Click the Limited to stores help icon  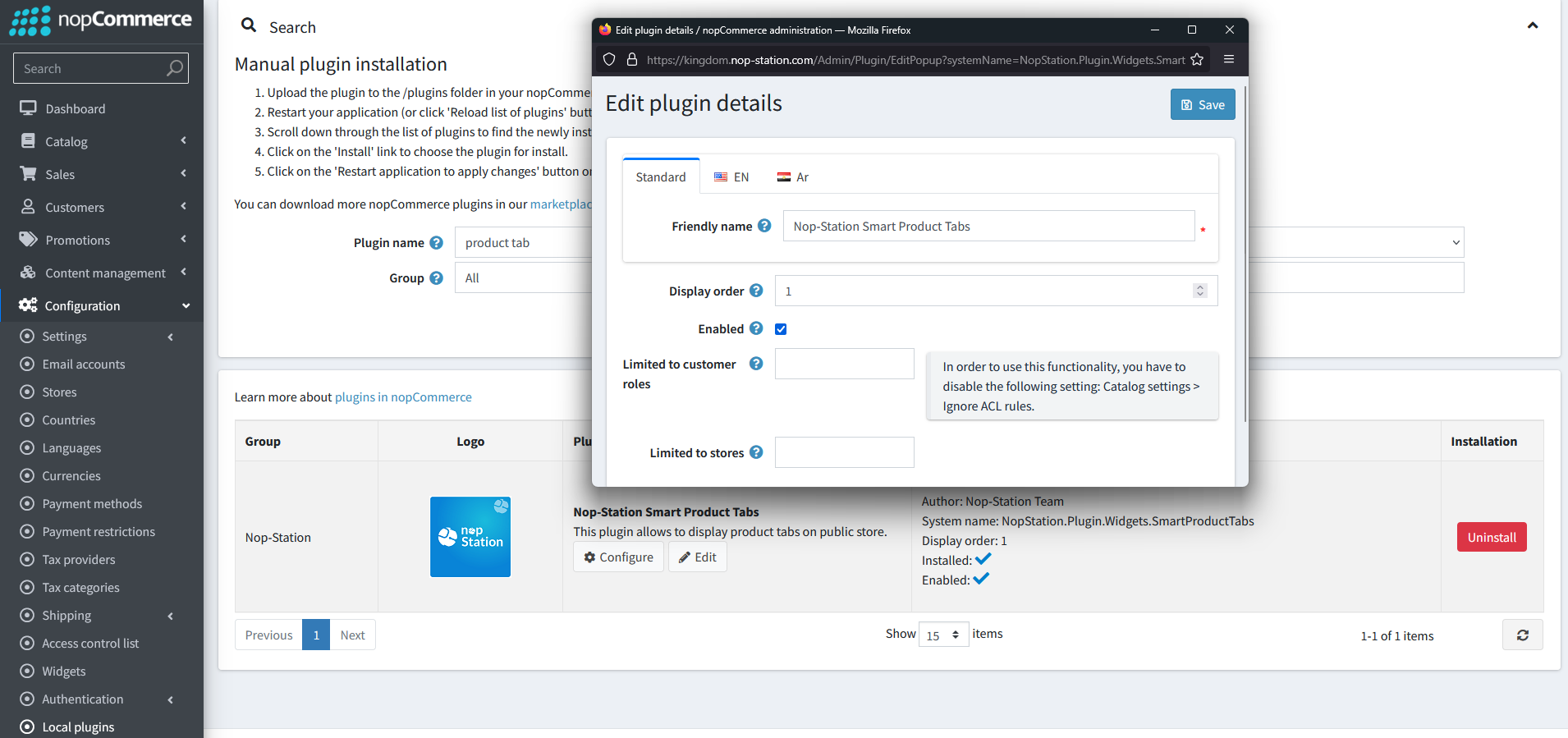point(756,452)
